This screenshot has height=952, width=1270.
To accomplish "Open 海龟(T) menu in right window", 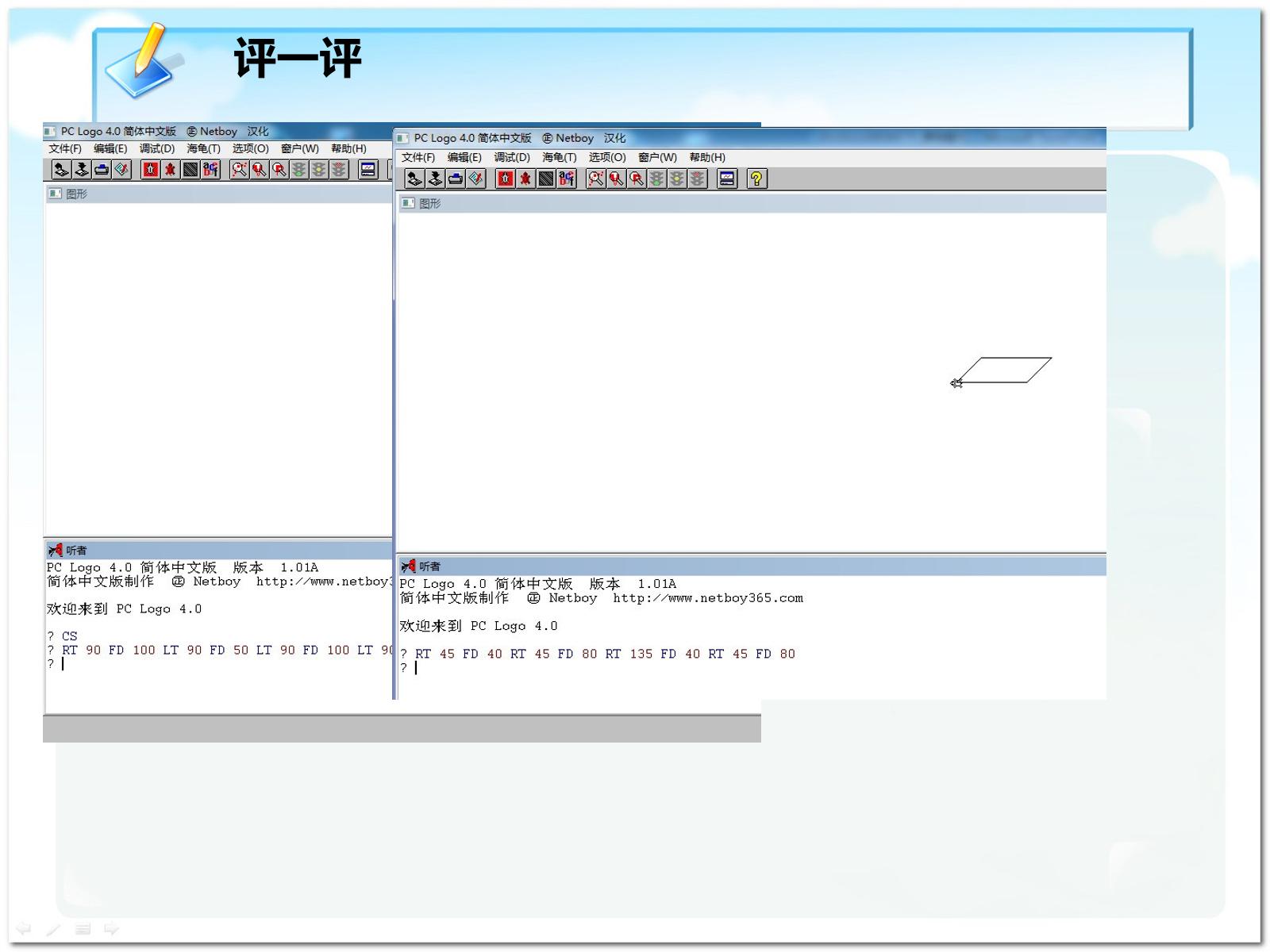I will [x=560, y=157].
